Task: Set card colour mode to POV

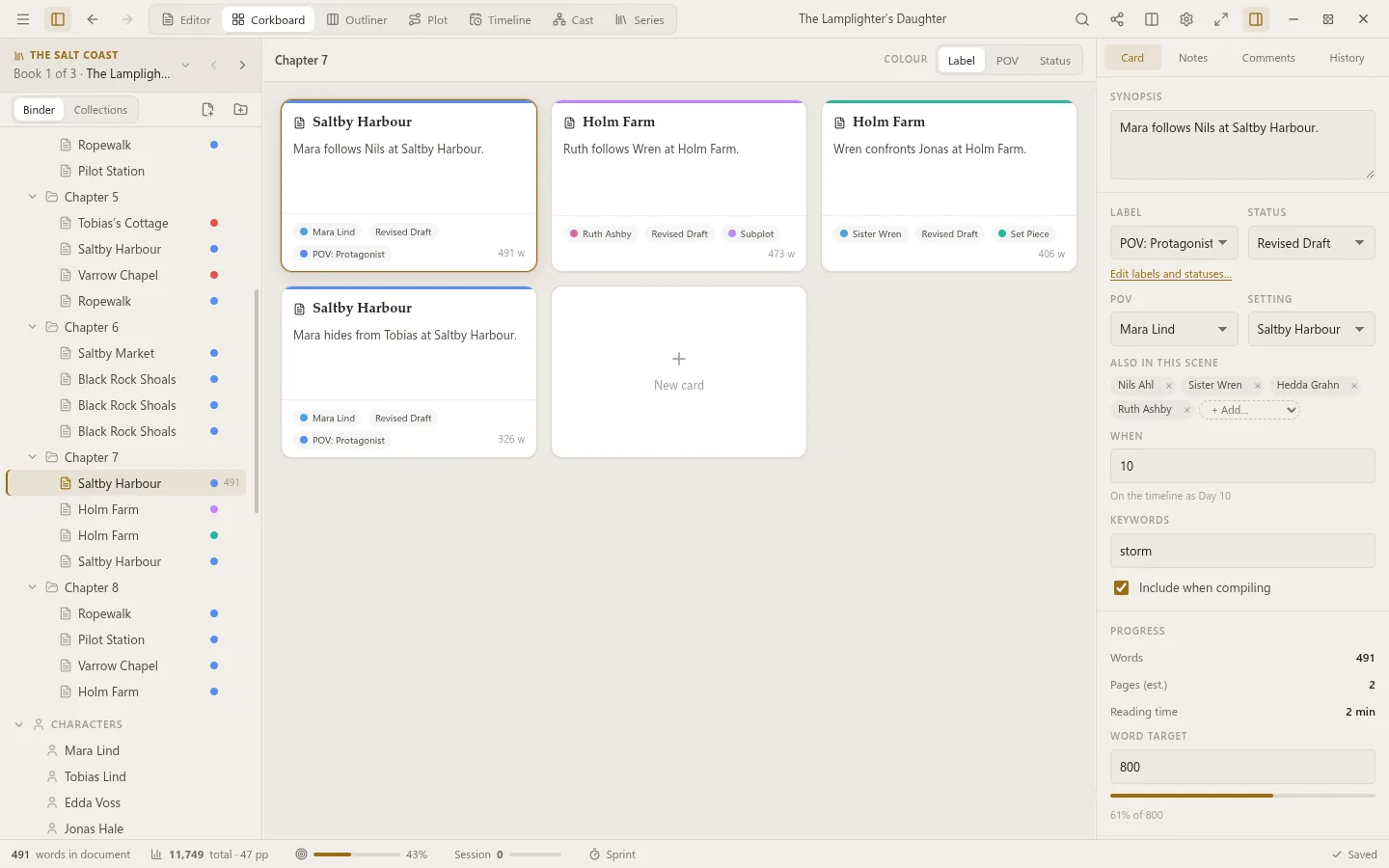Action: coord(1007,60)
